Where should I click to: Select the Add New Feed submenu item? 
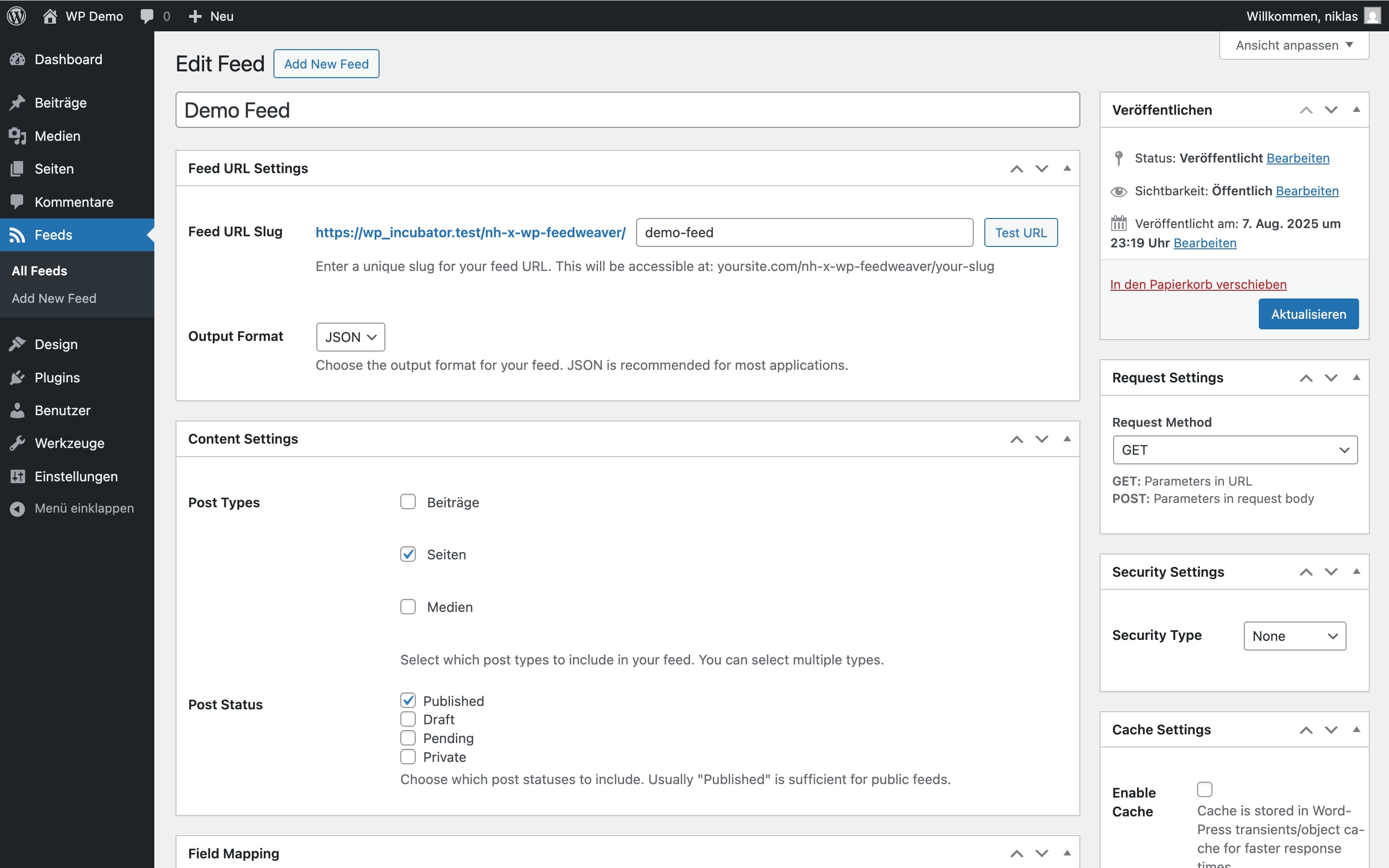click(54, 298)
